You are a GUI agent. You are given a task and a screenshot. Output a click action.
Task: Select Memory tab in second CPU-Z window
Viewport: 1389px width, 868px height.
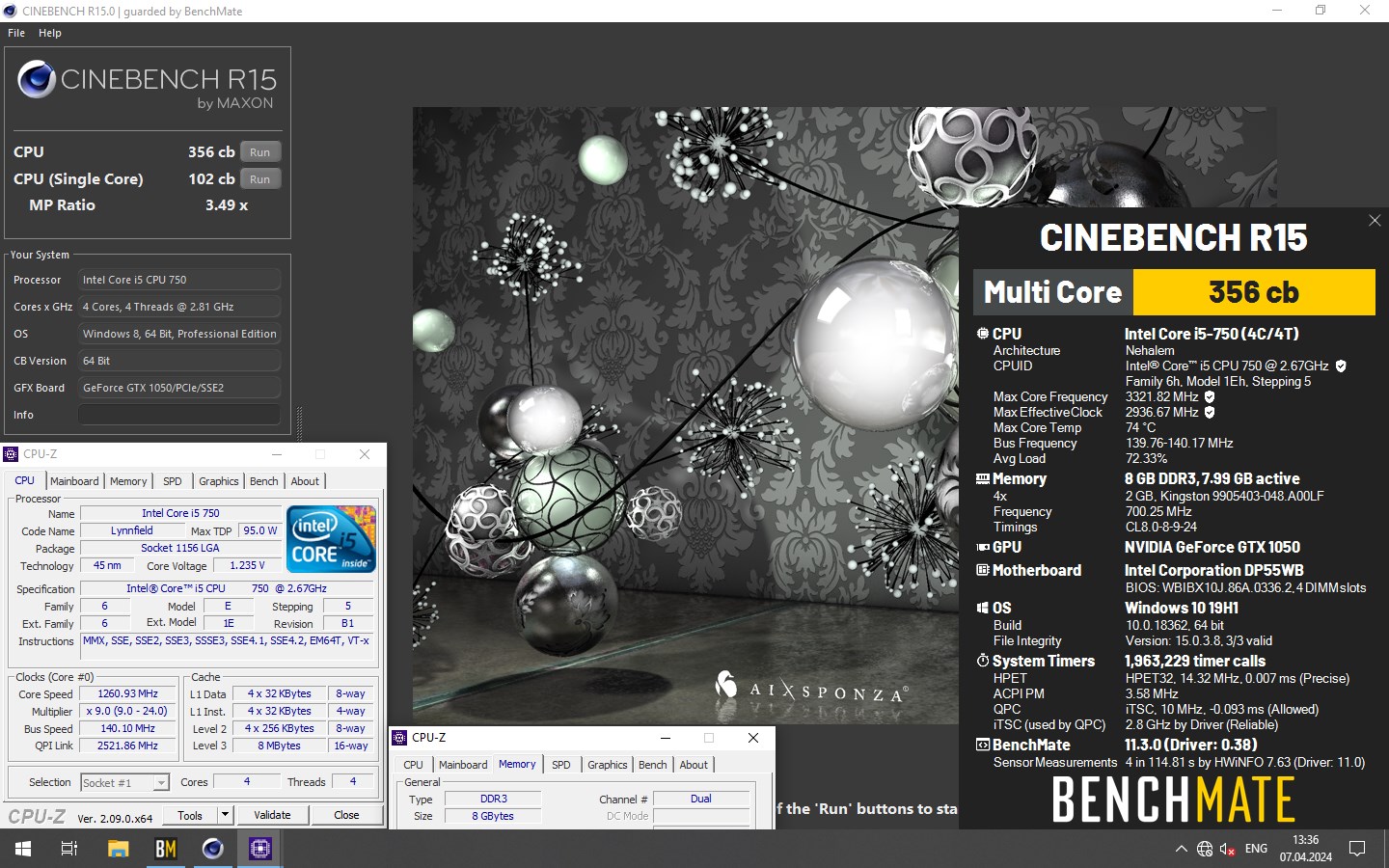coord(517,764)
